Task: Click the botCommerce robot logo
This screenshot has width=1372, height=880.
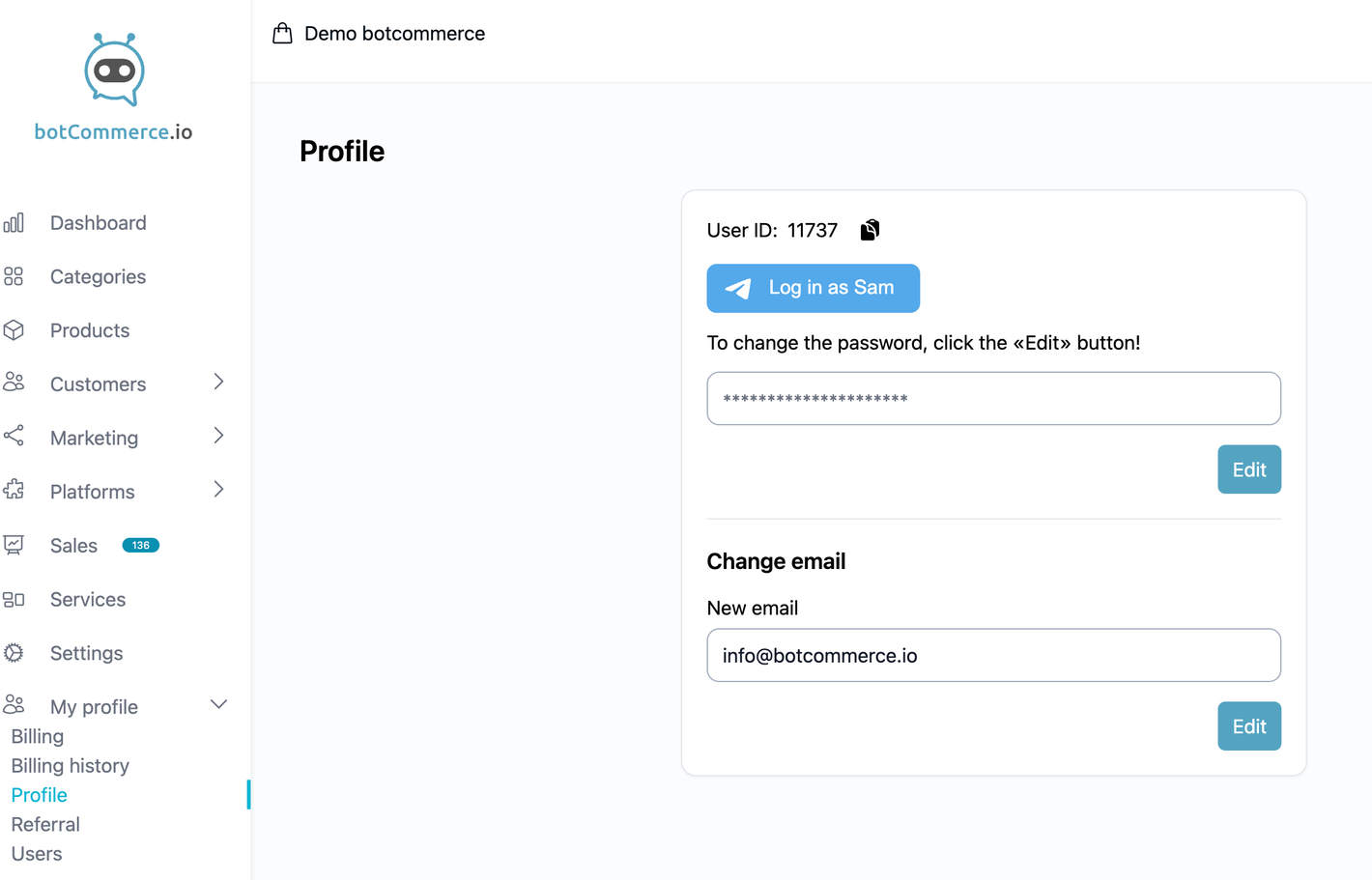Action: coord(114,70)
